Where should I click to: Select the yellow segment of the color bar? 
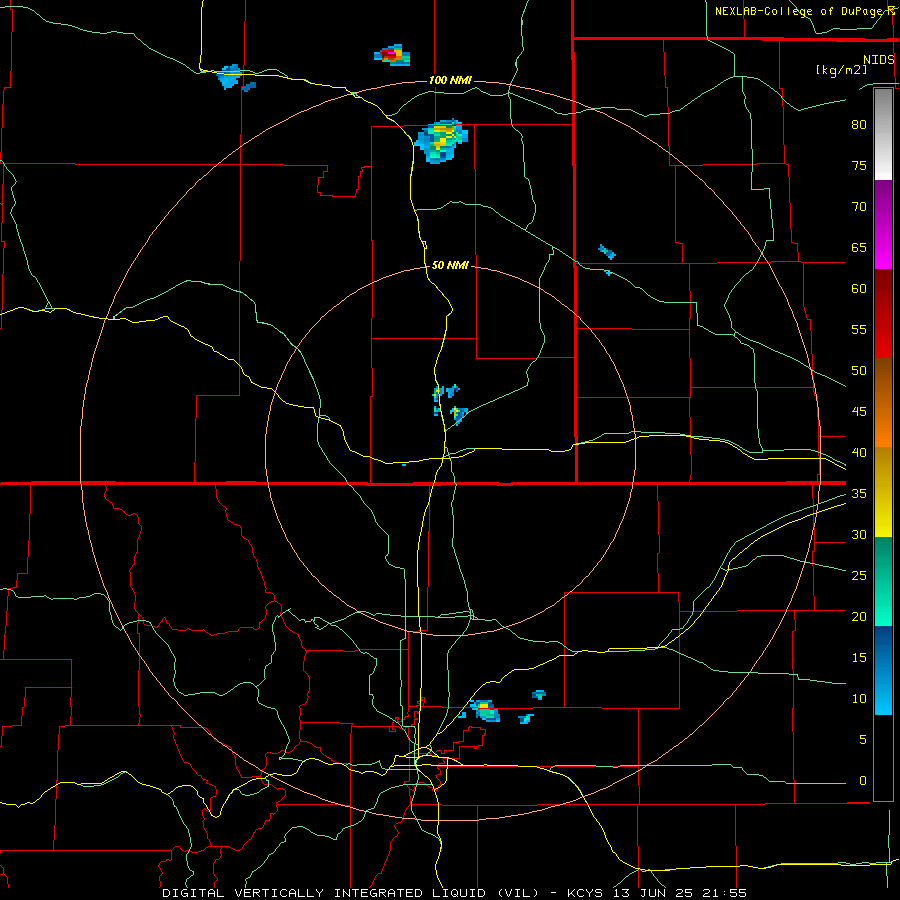tap(883, 492)
